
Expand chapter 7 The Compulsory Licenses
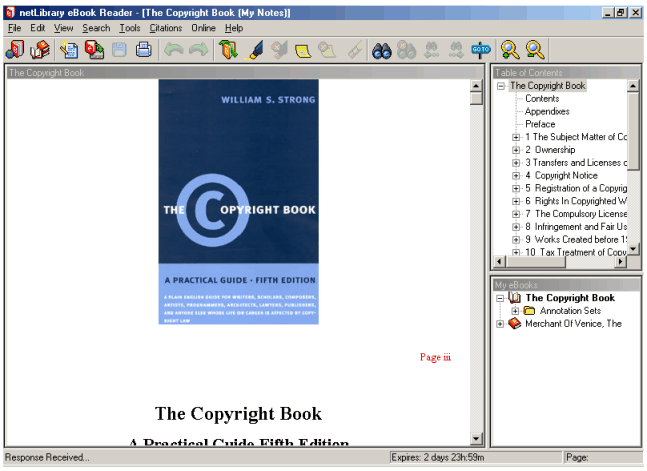516,214
